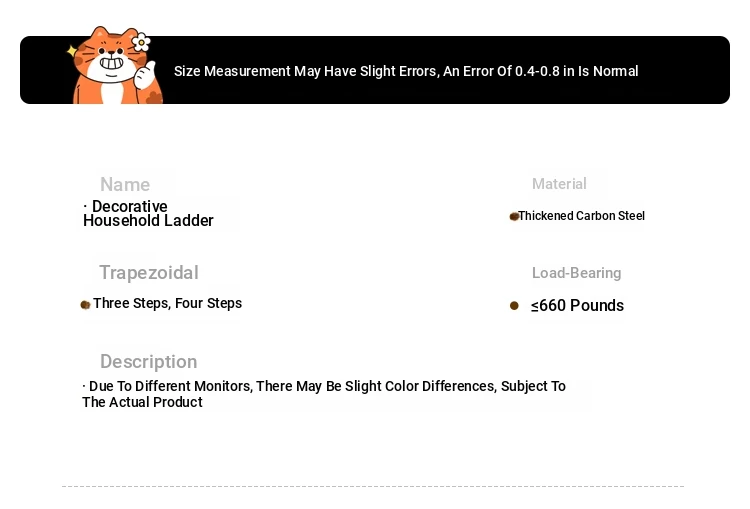Click Decorative Household Ladder text
The height and width of the screenshot is (509, 750).
(148, 213)
